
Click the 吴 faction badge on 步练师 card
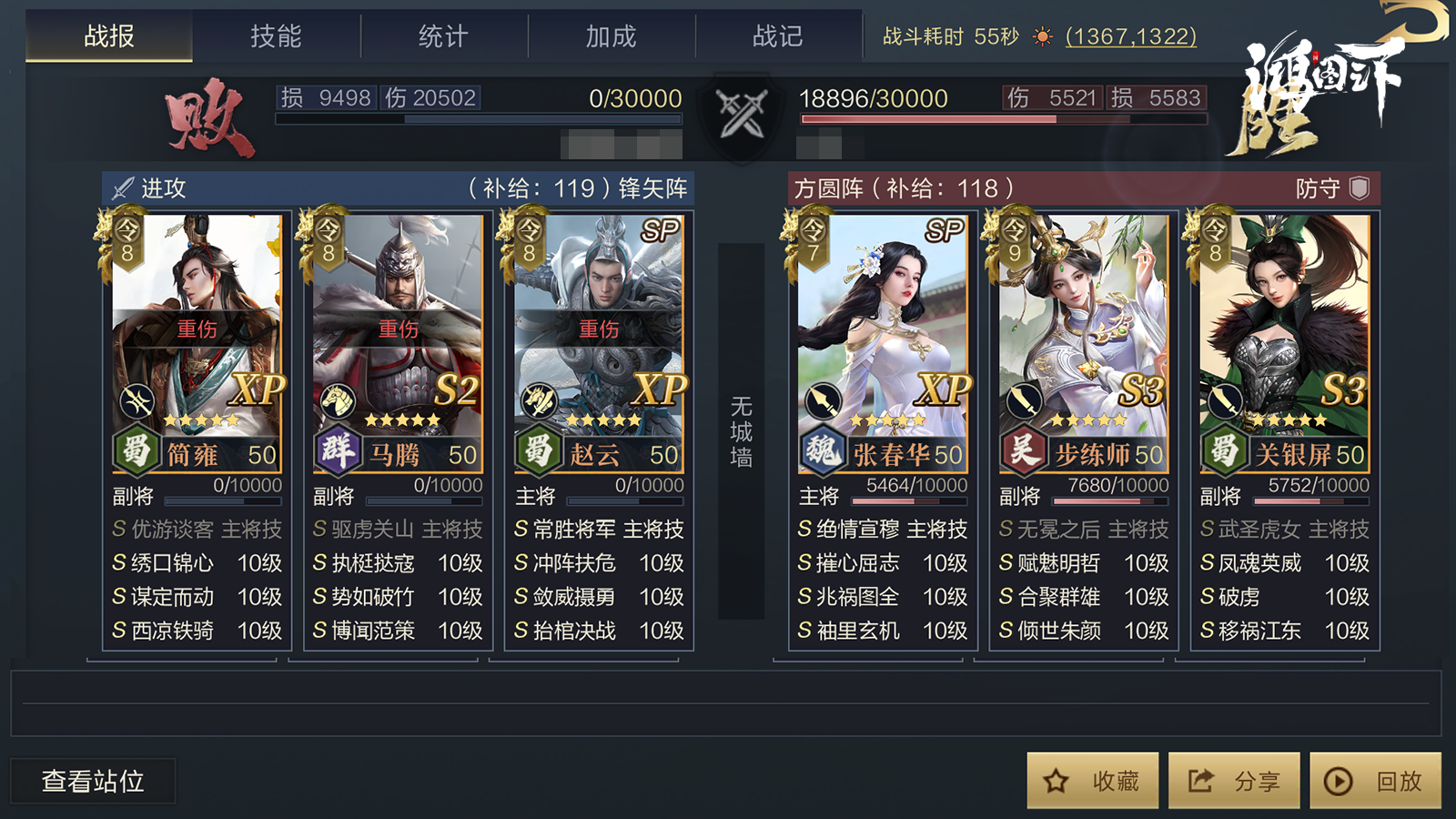1023,450
